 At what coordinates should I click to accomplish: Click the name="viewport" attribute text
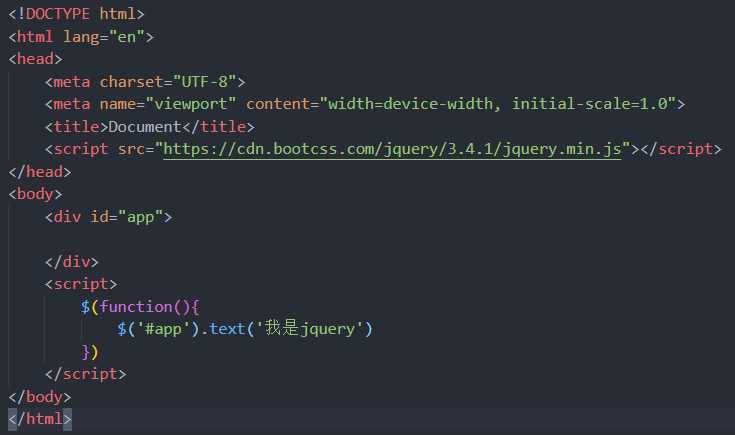(x=168, y=104)
